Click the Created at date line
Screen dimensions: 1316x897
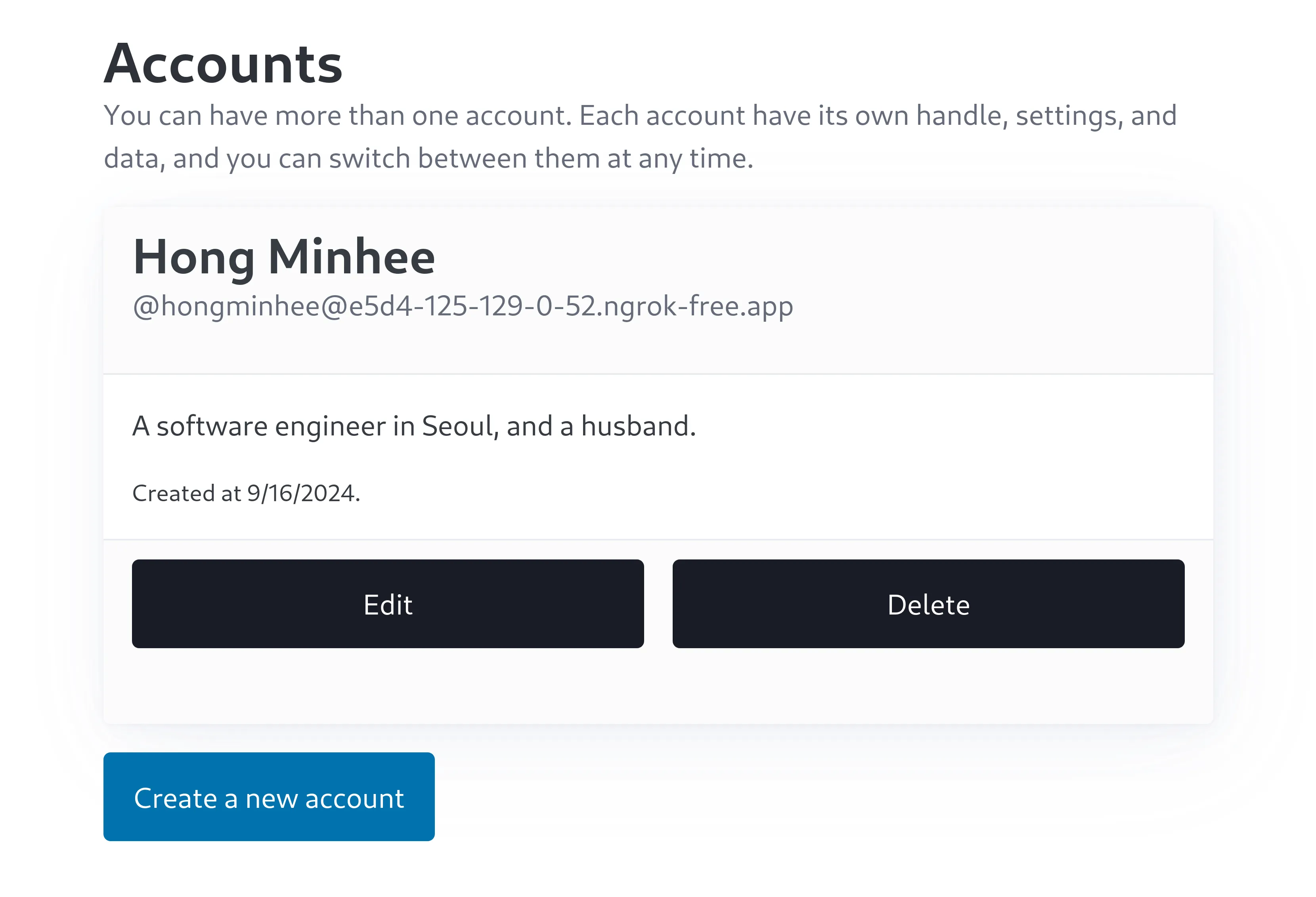click(x=246, y=494)
